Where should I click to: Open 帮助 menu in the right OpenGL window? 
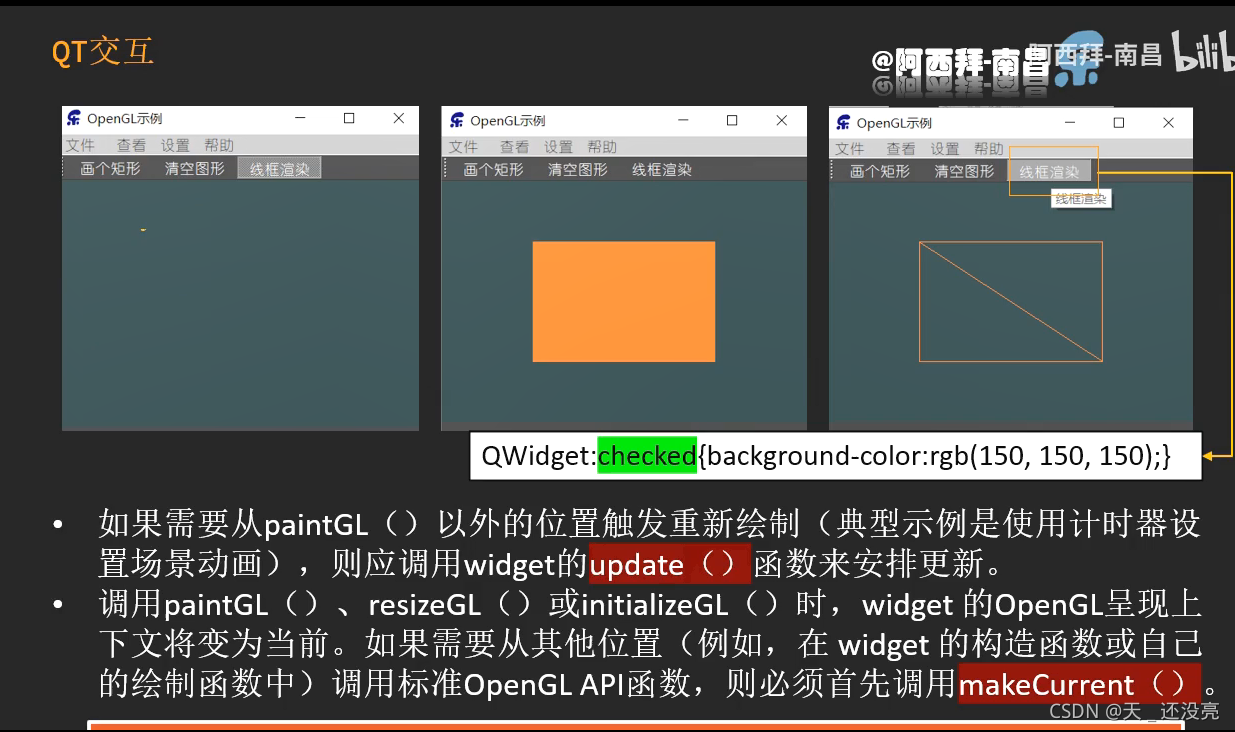[989, 148]
